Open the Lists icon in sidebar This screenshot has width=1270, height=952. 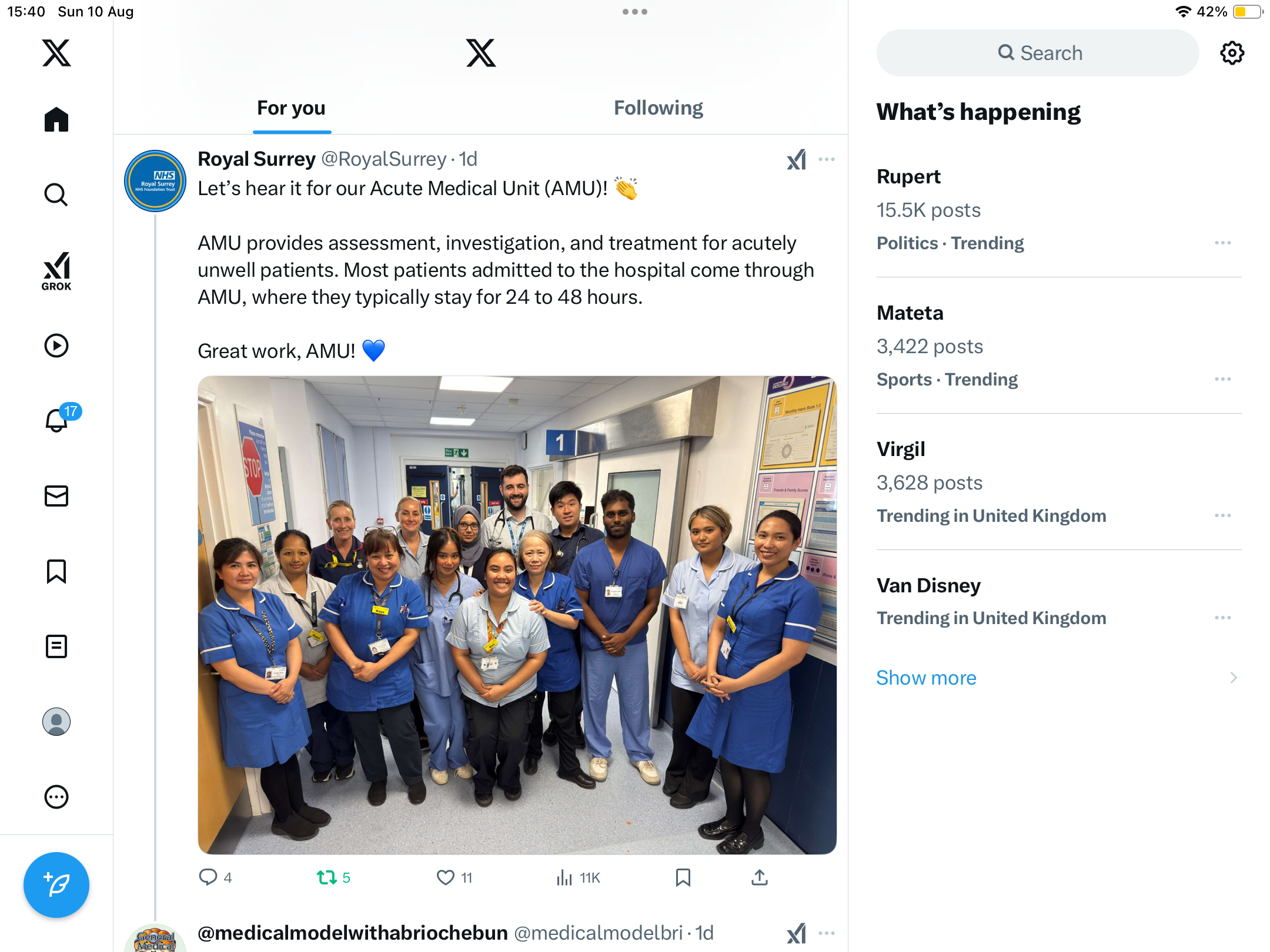[56, 646]
